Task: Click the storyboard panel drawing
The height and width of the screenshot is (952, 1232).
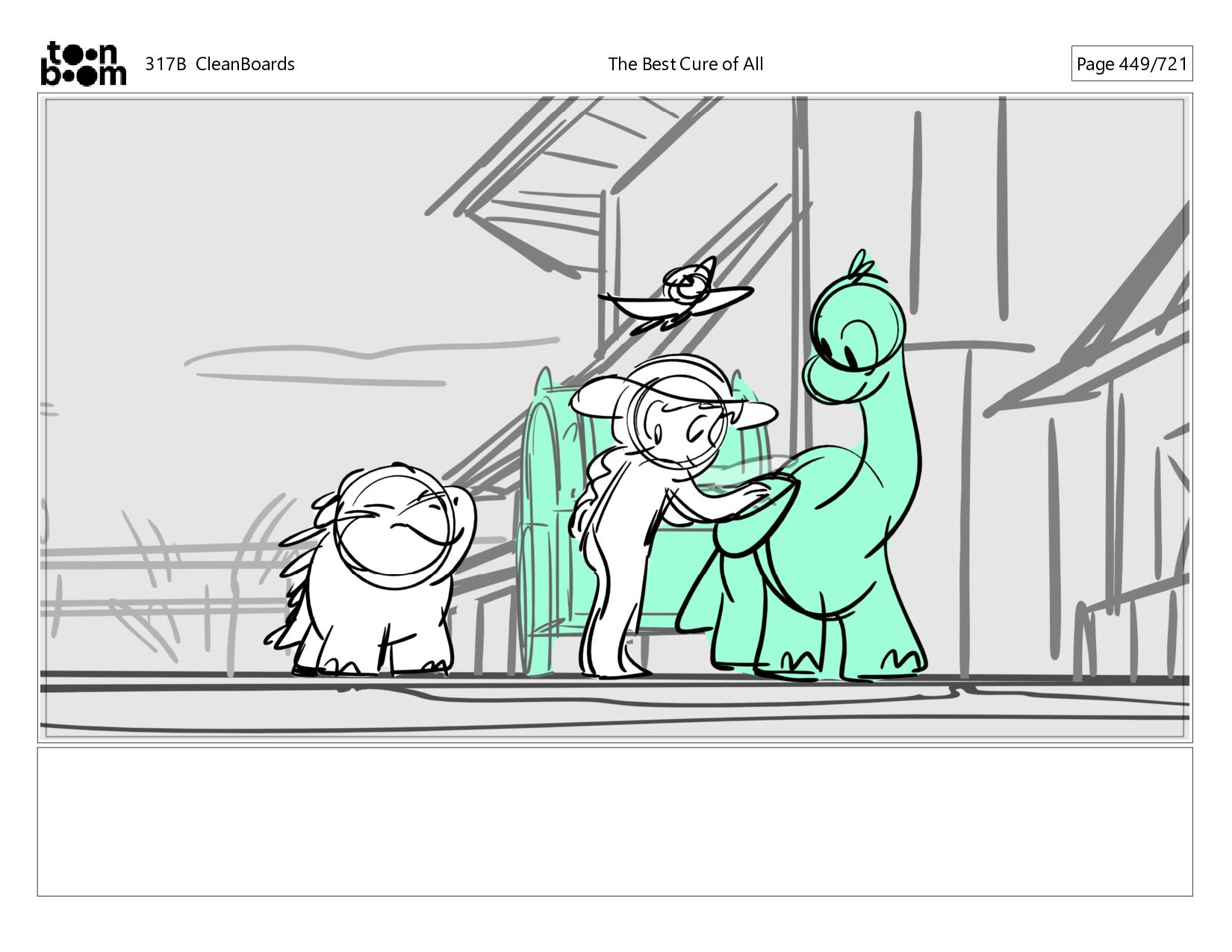Action: tap(615, 418)
